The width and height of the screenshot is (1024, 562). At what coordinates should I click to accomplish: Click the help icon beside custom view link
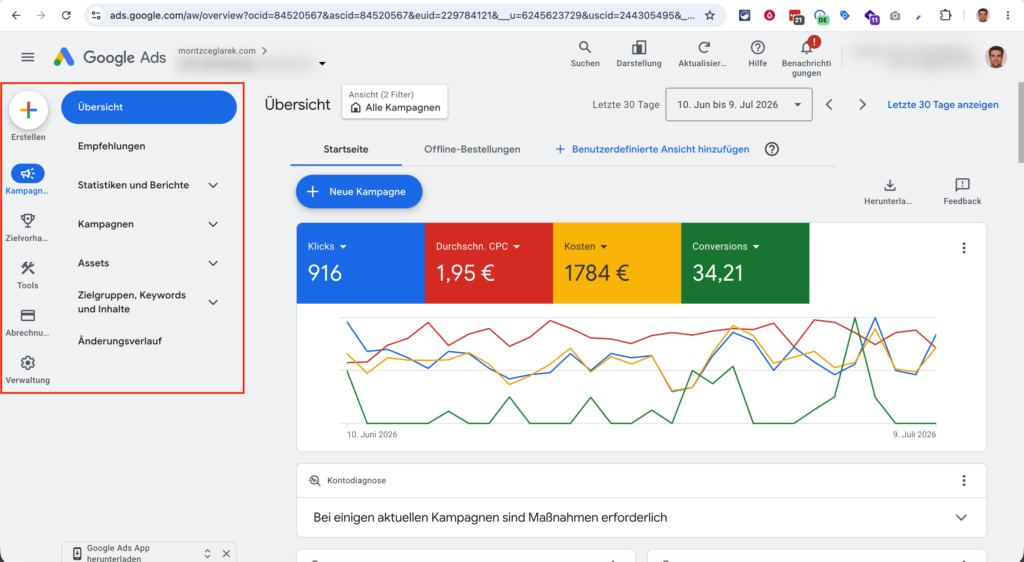[x=772, y=149]
